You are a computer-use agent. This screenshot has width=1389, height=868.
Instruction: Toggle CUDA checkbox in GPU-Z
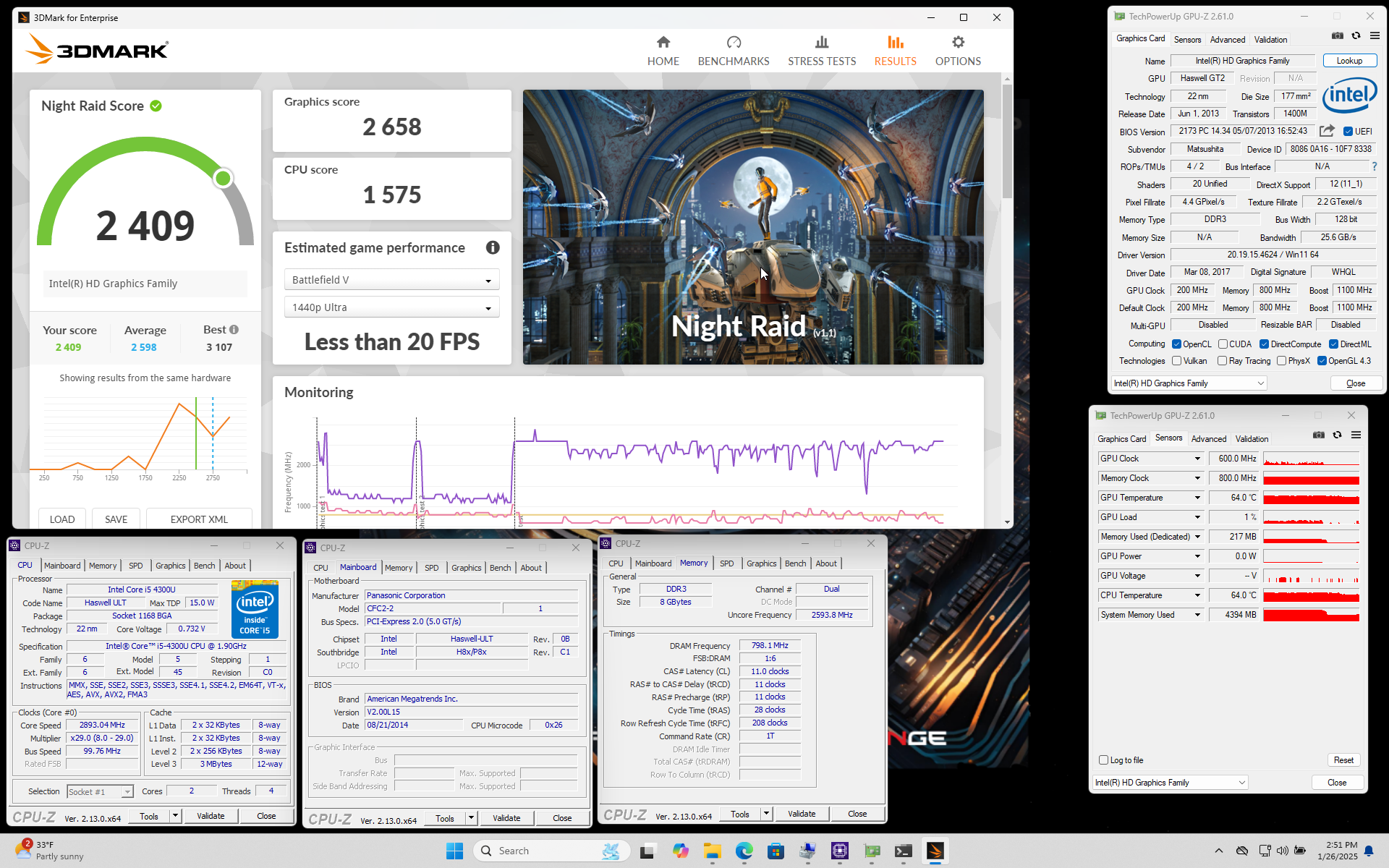pos(1223,344)
